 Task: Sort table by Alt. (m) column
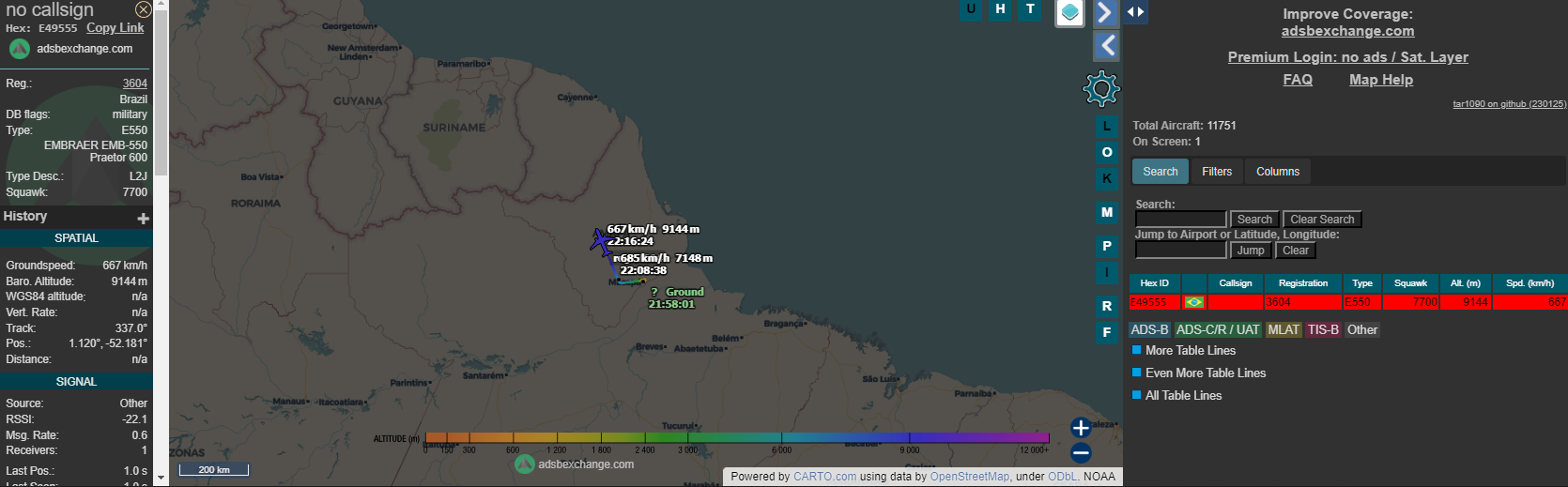[1465, 283]
